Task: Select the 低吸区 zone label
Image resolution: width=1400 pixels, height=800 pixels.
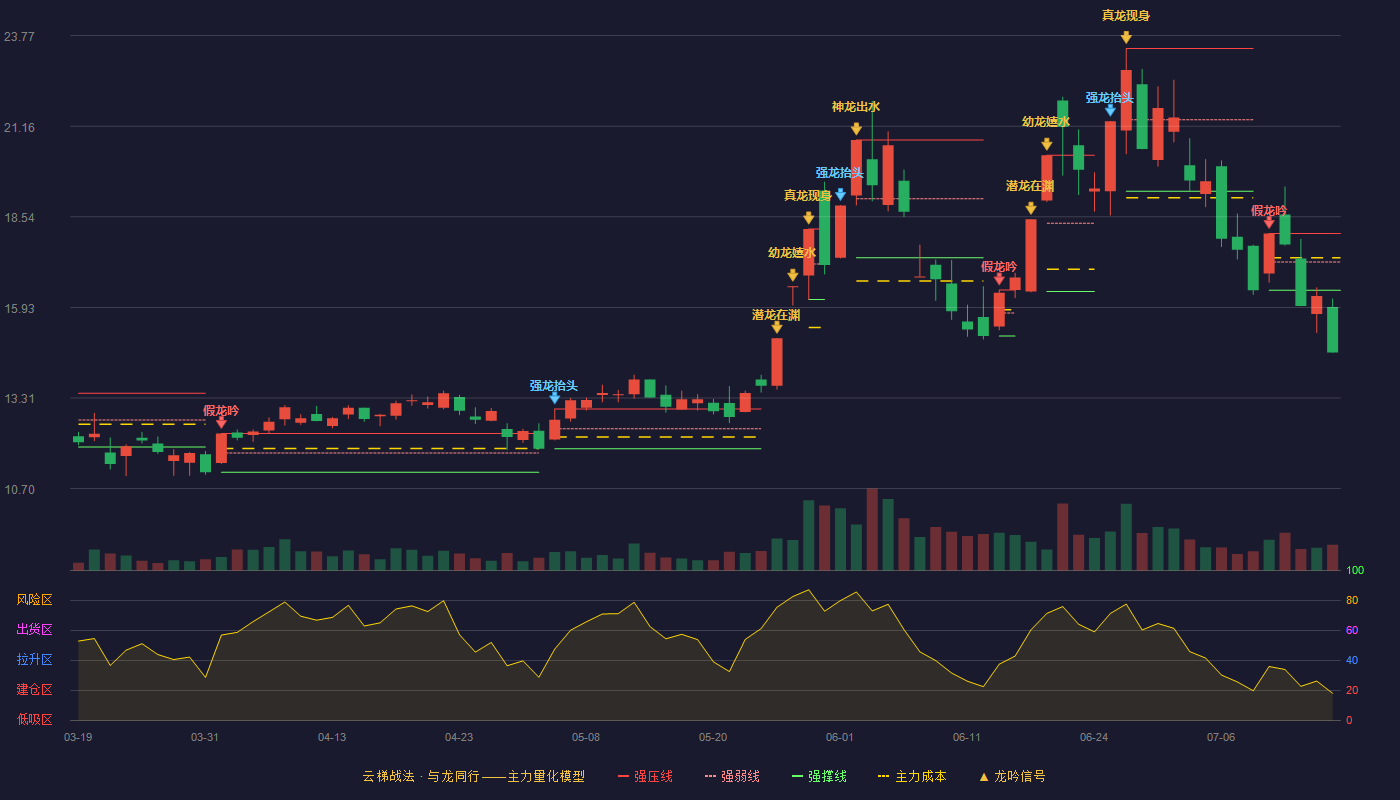Action: pyautogui.click(x=34, y=719)
